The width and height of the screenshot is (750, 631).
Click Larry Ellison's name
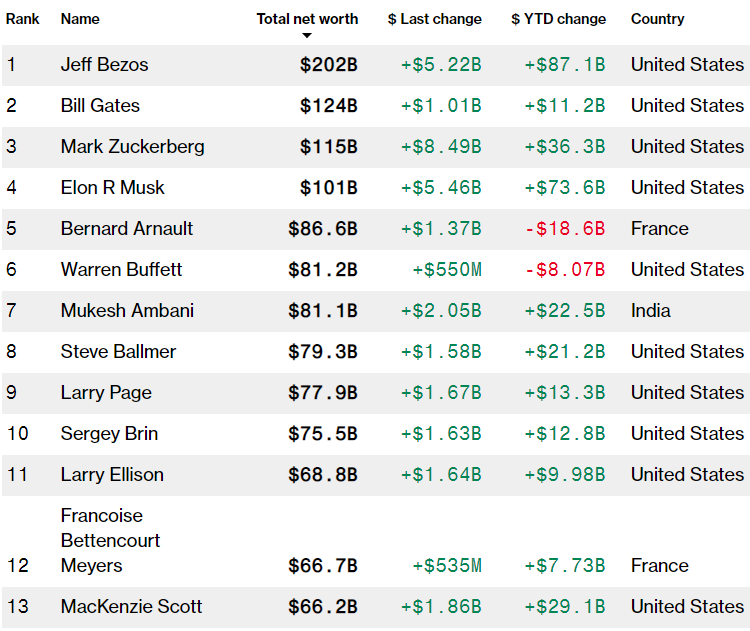112,475
